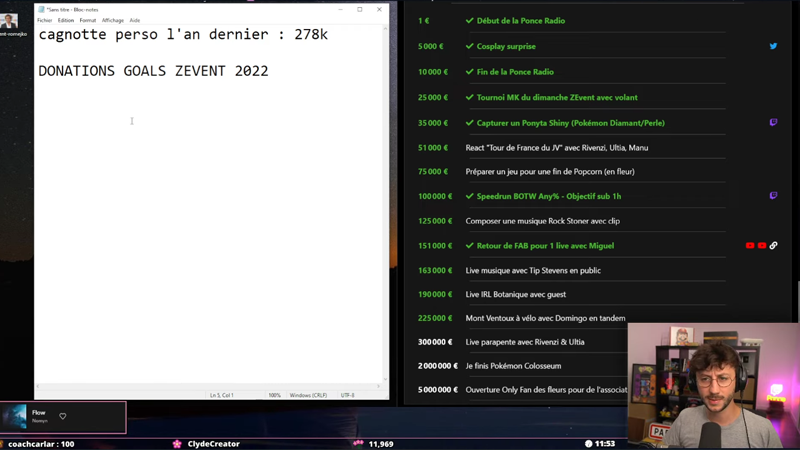Viewport: 800px width, 450px height.
Task: Click the 100 000 € amount
Action: 435,196
